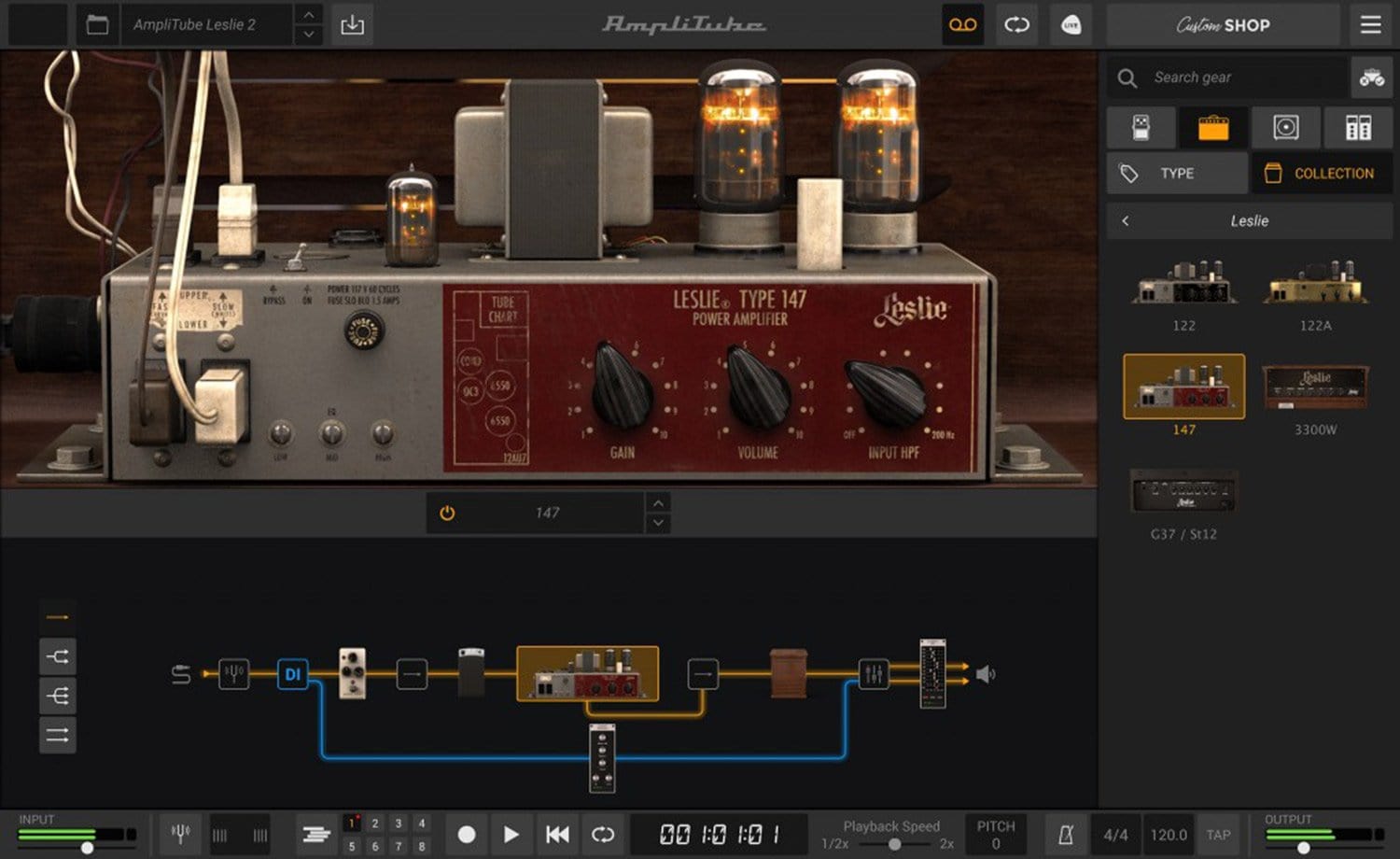The height and width of the screenshot is (859, 1400).
Task: Choose the parallel-lines routing icon
Action: (57, 735)
